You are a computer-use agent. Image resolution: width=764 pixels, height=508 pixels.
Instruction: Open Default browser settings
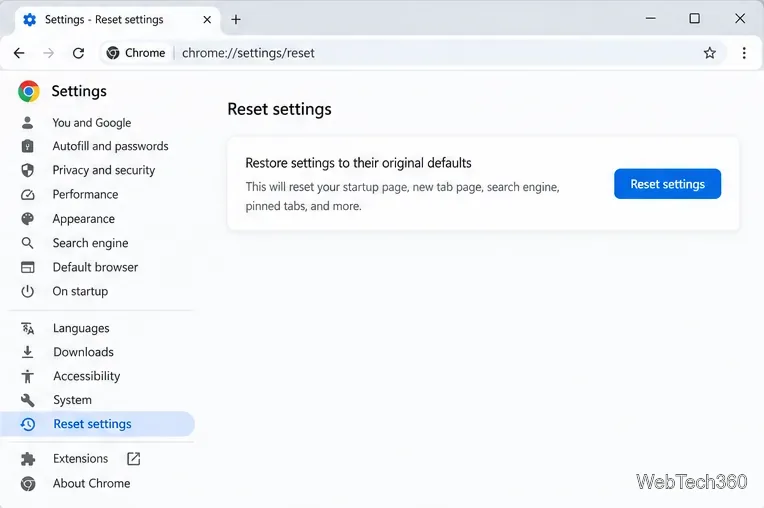click(95, 267)
